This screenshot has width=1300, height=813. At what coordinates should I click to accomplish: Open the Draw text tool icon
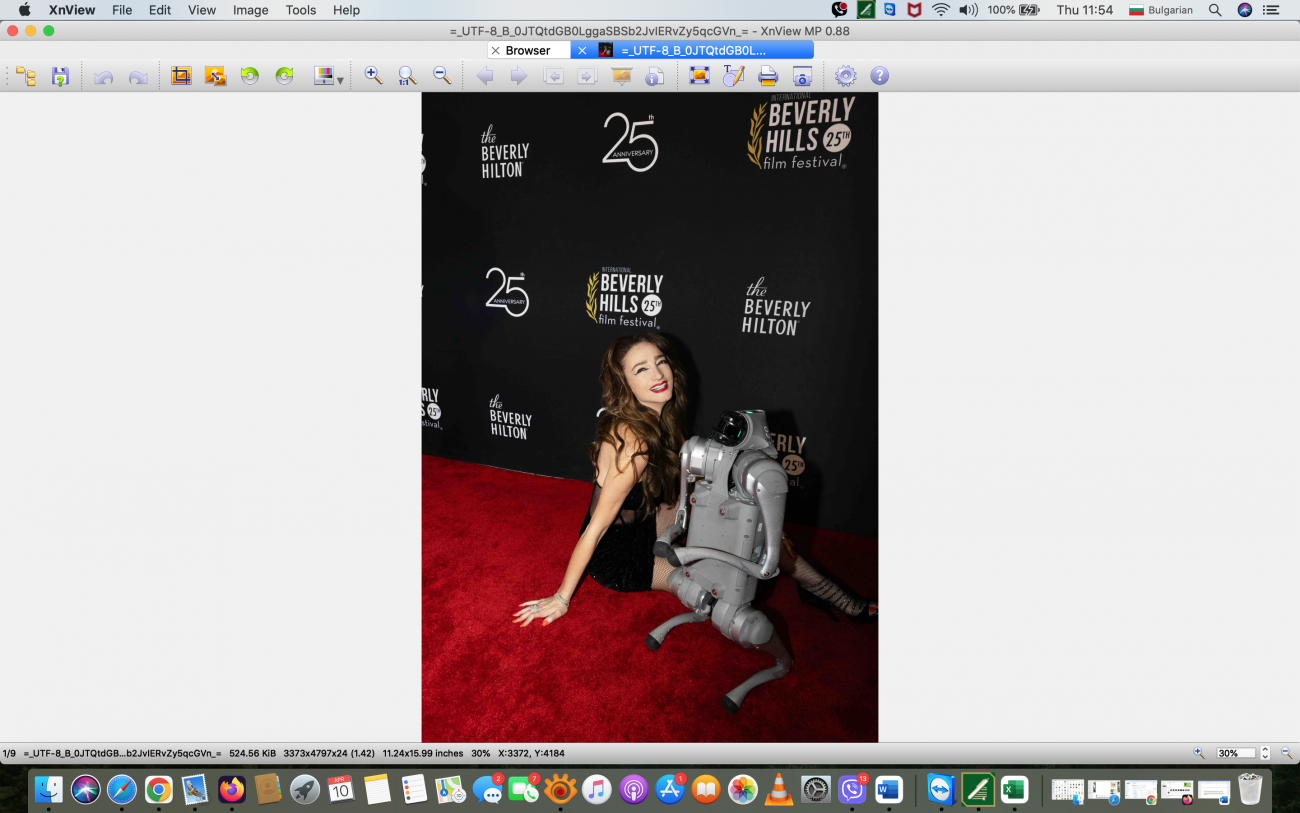(734, 76)
